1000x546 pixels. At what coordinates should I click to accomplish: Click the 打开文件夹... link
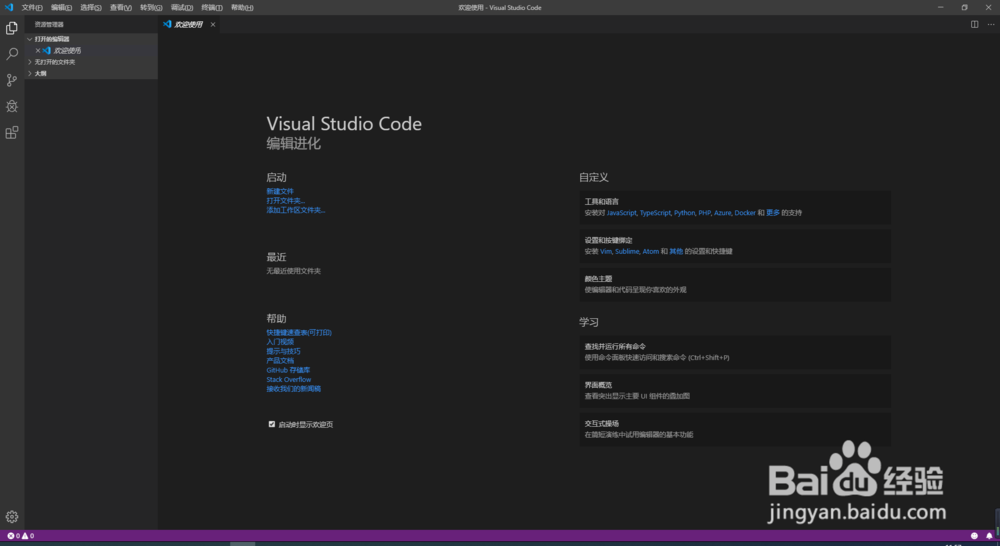point(286,201)
